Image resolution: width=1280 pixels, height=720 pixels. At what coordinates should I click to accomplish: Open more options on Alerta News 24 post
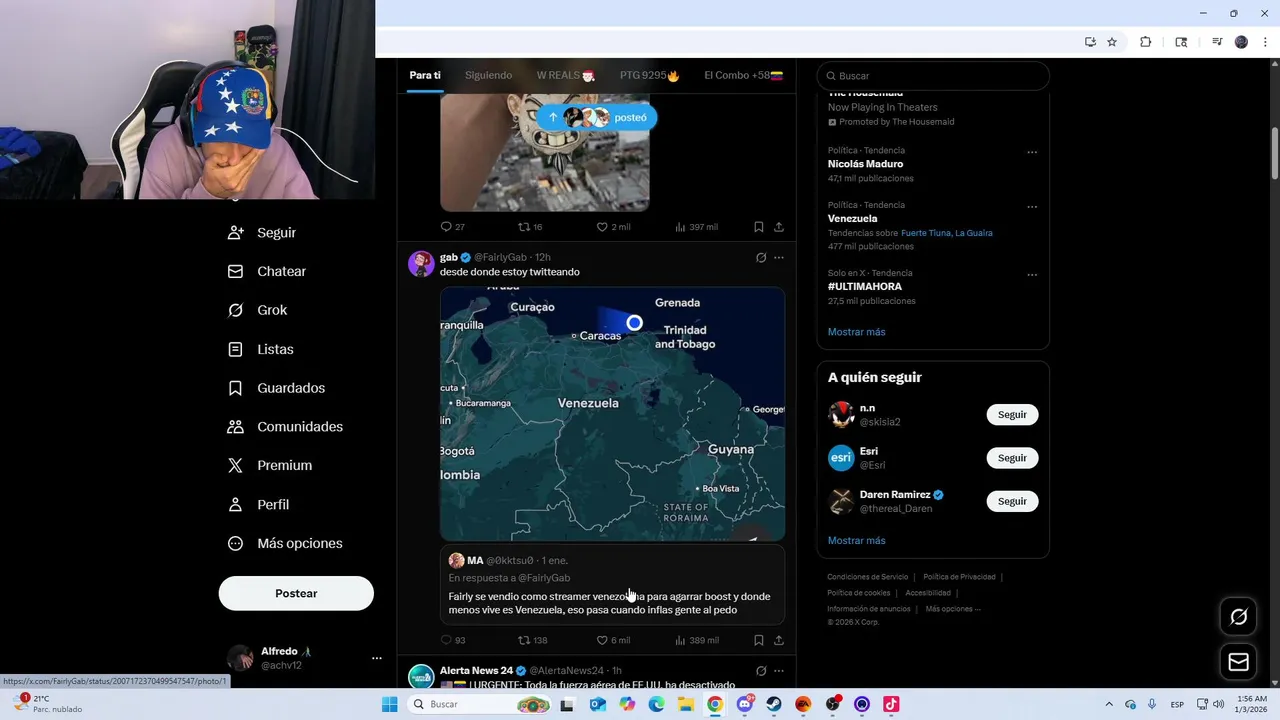point(779,670)
